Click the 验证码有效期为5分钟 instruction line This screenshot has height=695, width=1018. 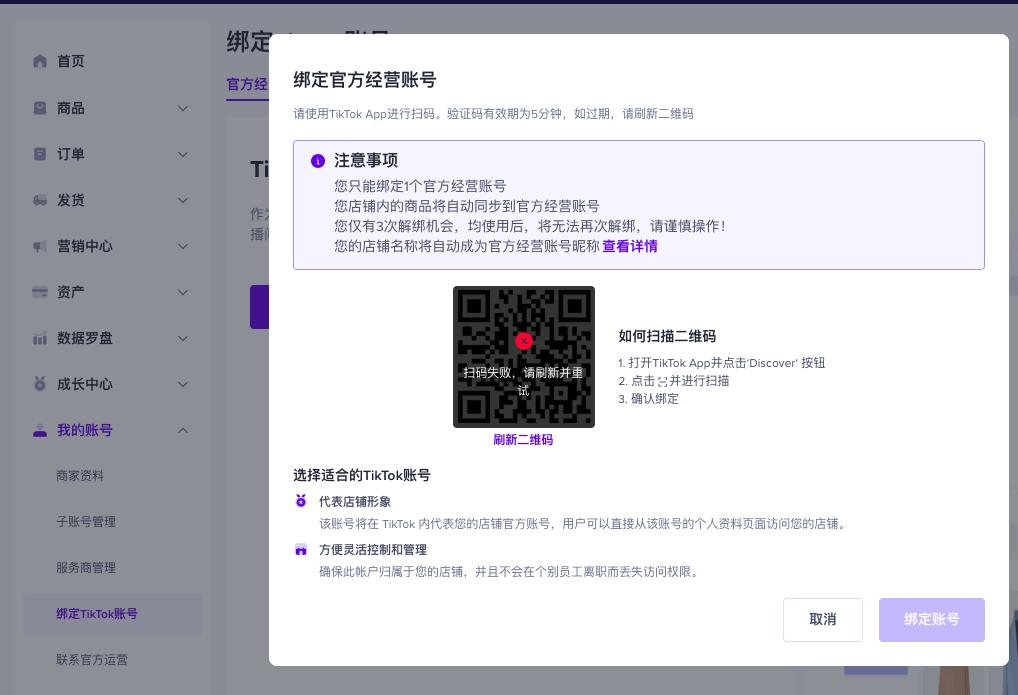click(x=493, y=114)
